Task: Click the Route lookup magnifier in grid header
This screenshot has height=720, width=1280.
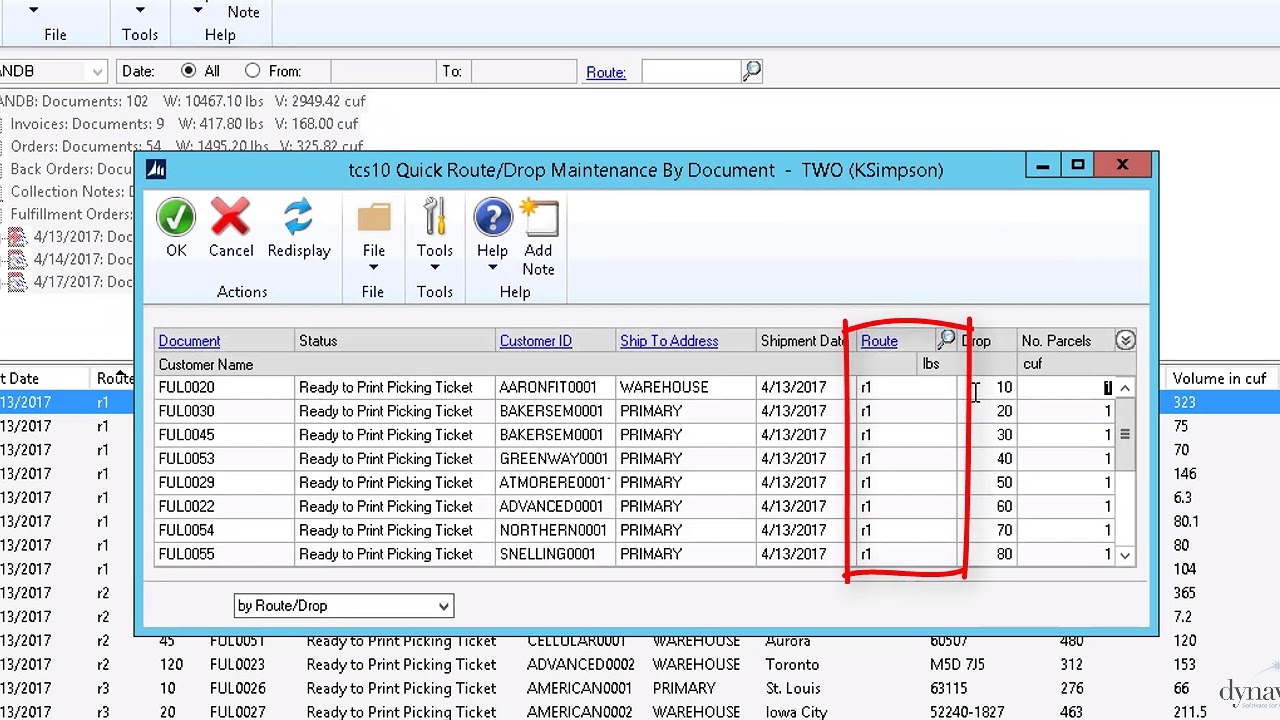Action: pyautogui.click(x=946, y=340)
